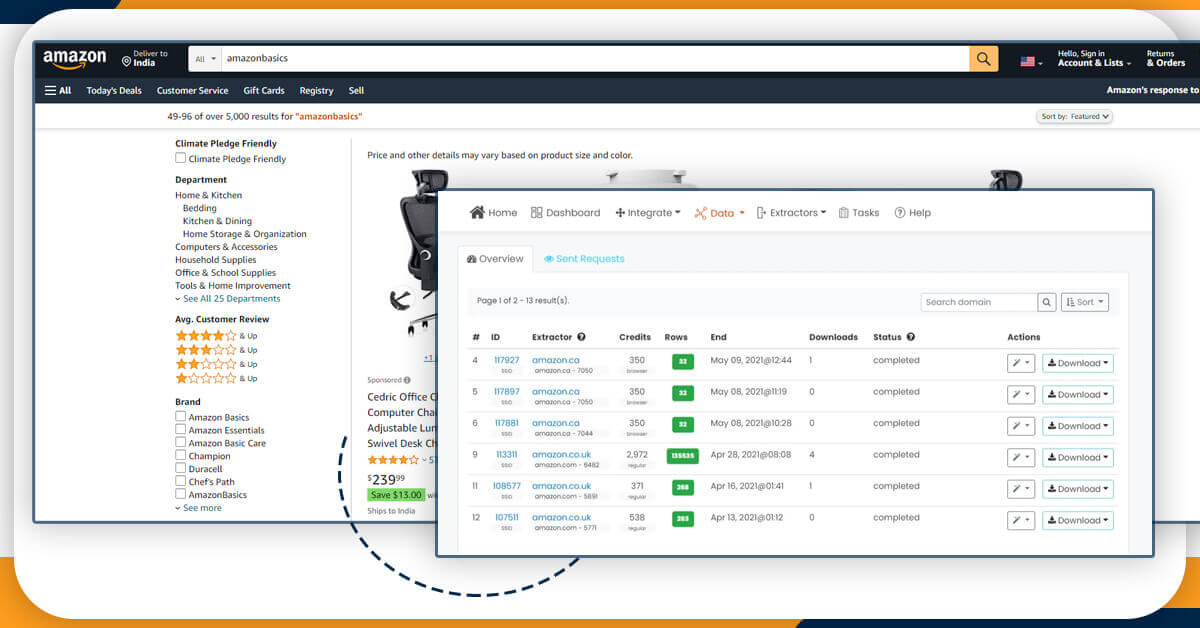
Task: Open extraction ID 117927 link
Action: pyautogui.click(x=507, y=360)
